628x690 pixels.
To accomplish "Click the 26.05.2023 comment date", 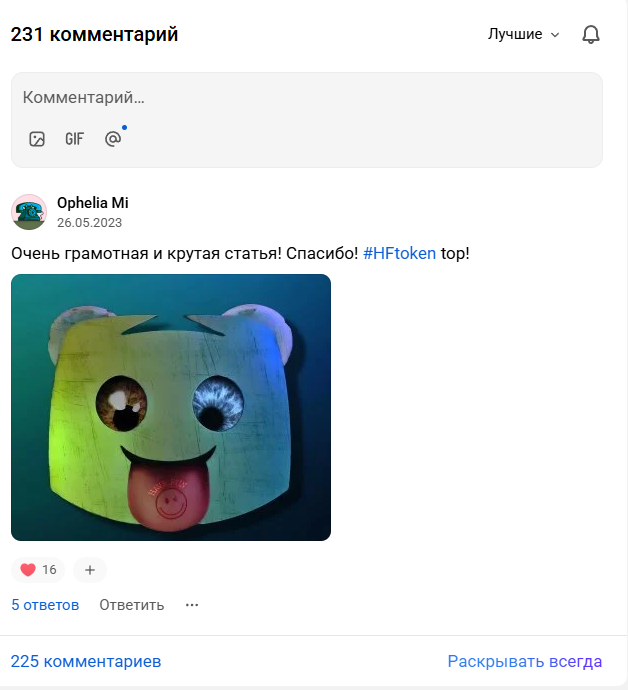I will tap(89, 223).
